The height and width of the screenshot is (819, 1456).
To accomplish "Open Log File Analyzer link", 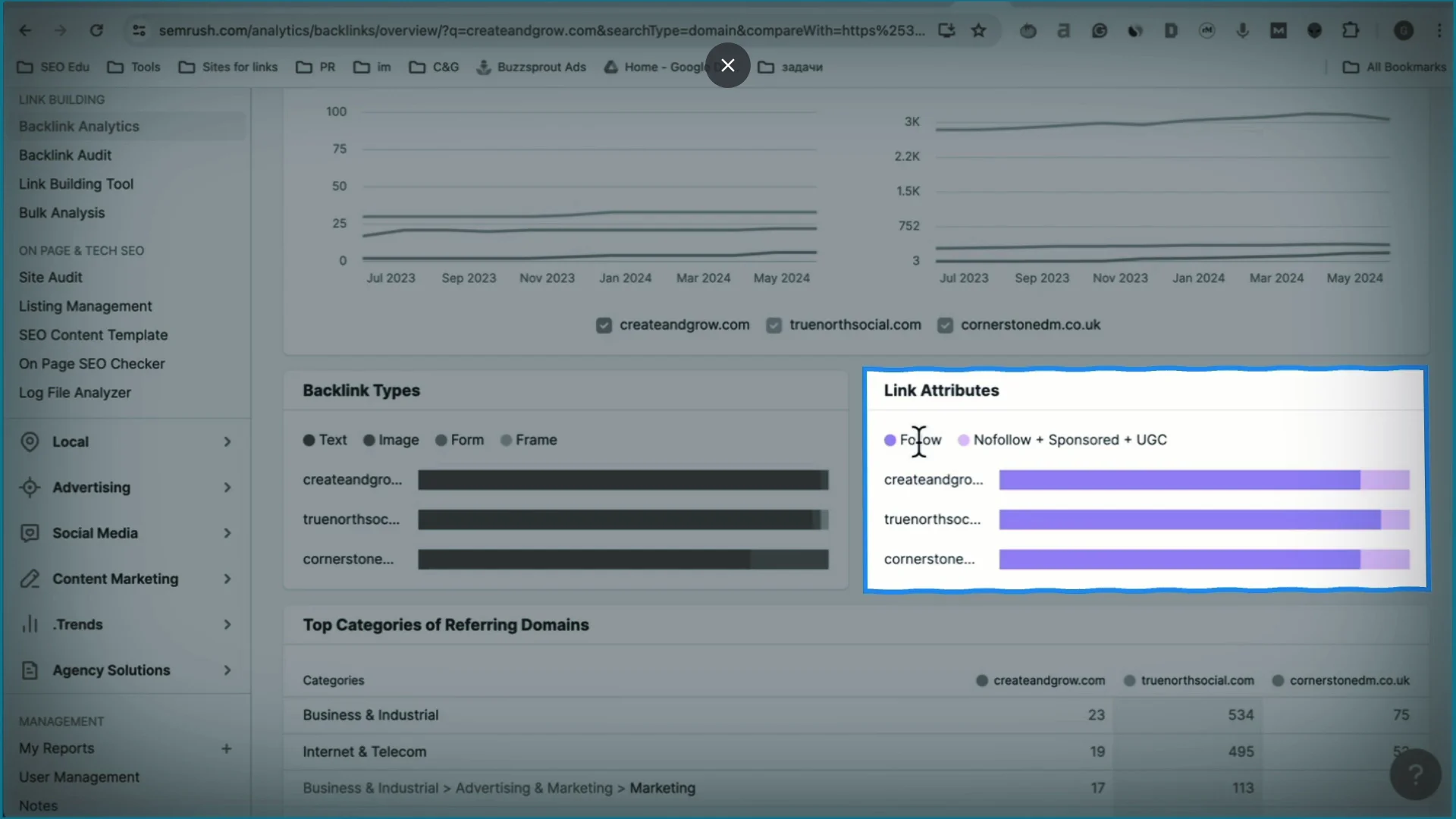I will pos(75,393).
